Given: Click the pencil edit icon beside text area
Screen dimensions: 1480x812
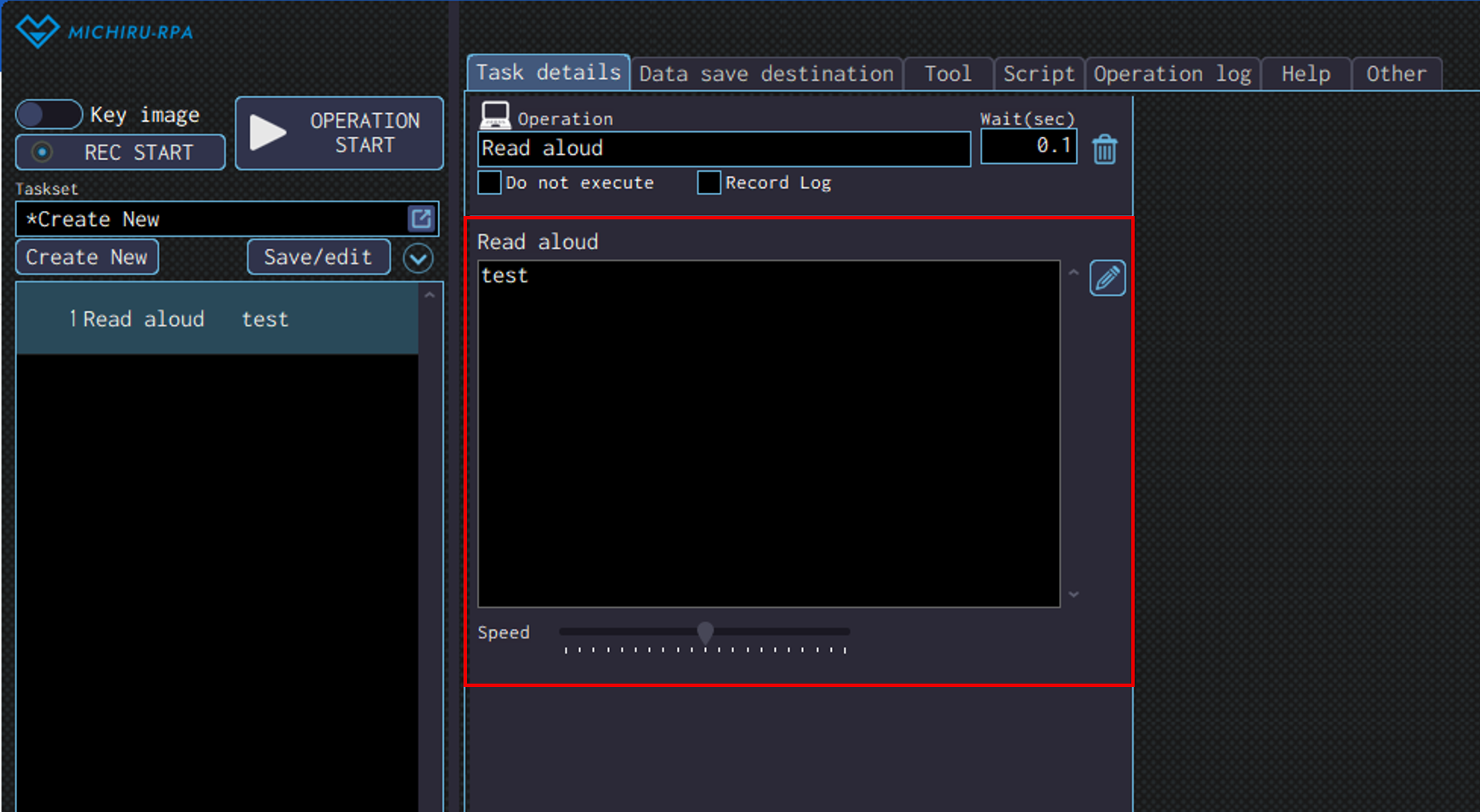Looking at the screenshot, I should tap(1107, 278).
